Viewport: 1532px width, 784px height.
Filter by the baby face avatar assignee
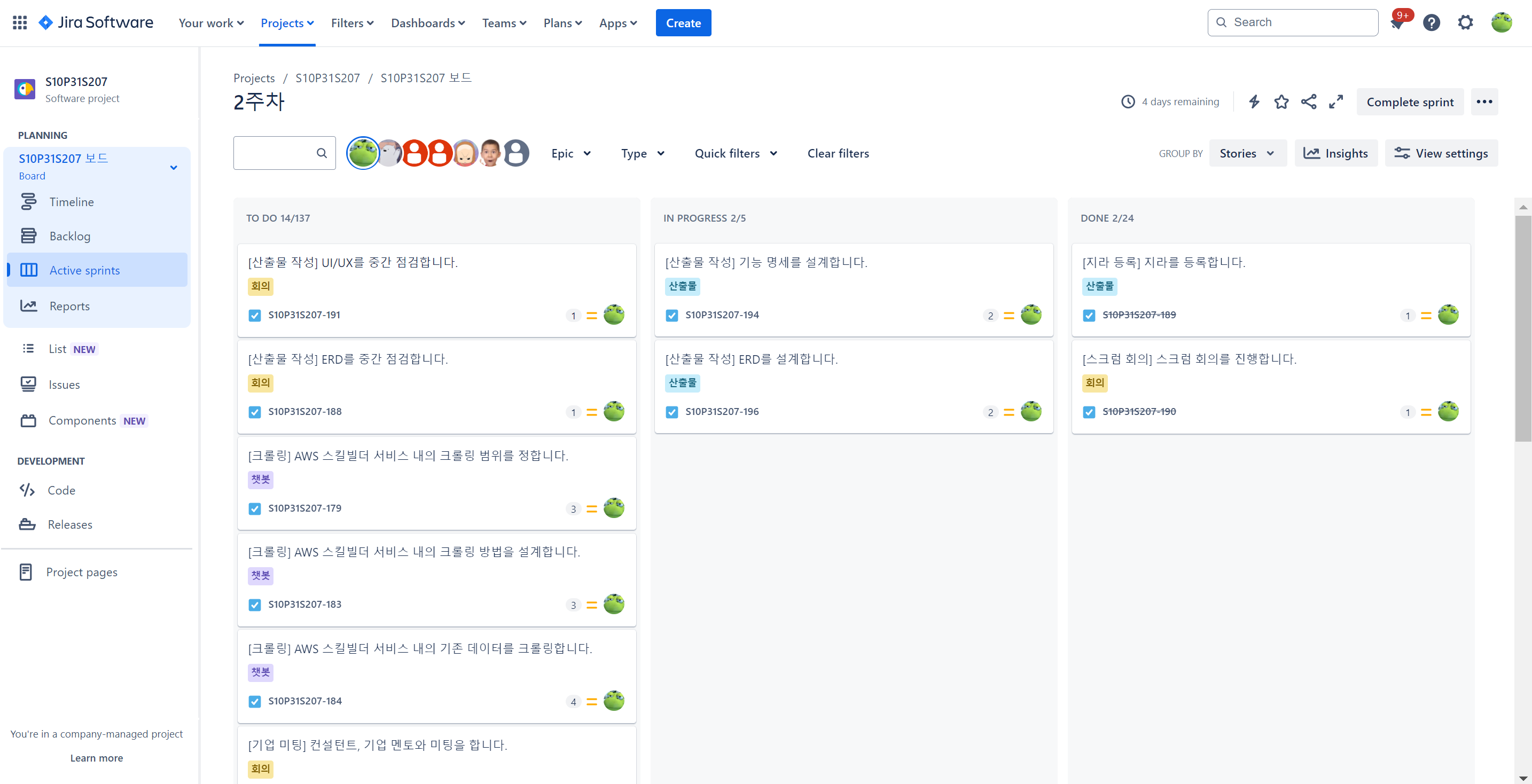465,153
